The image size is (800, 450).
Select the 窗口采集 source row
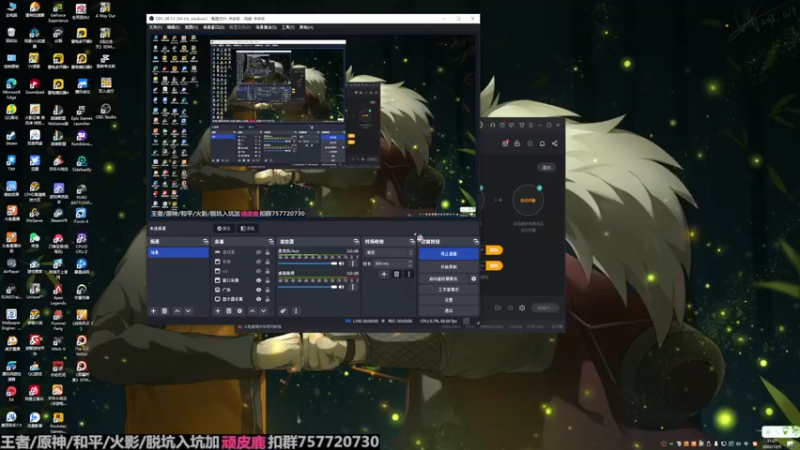[242, 280]
